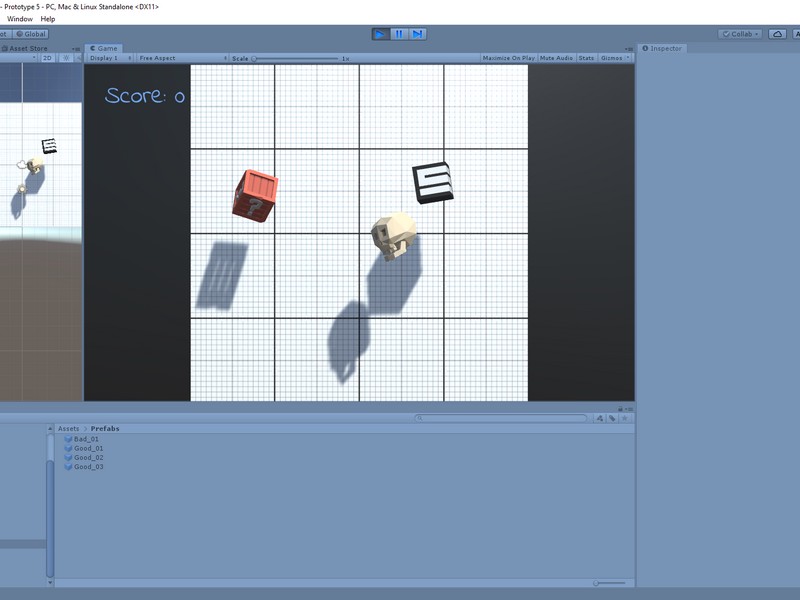Pause the running game
Image resolution: width=800 pixels, height=600 pixels.
click(399, 34)
